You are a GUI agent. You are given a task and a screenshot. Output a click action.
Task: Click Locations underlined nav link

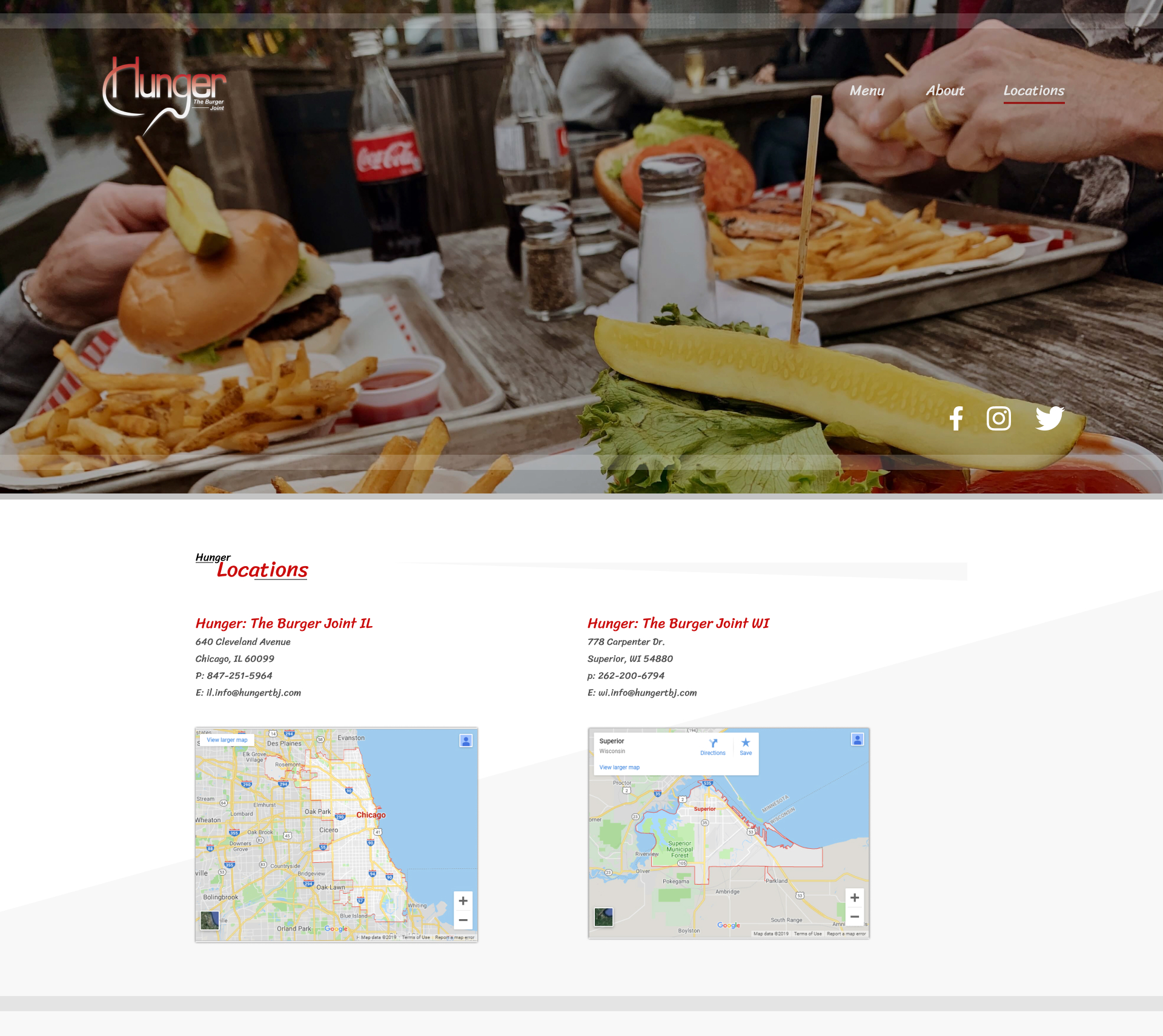pyautogui.click(x=1034, y=90)
